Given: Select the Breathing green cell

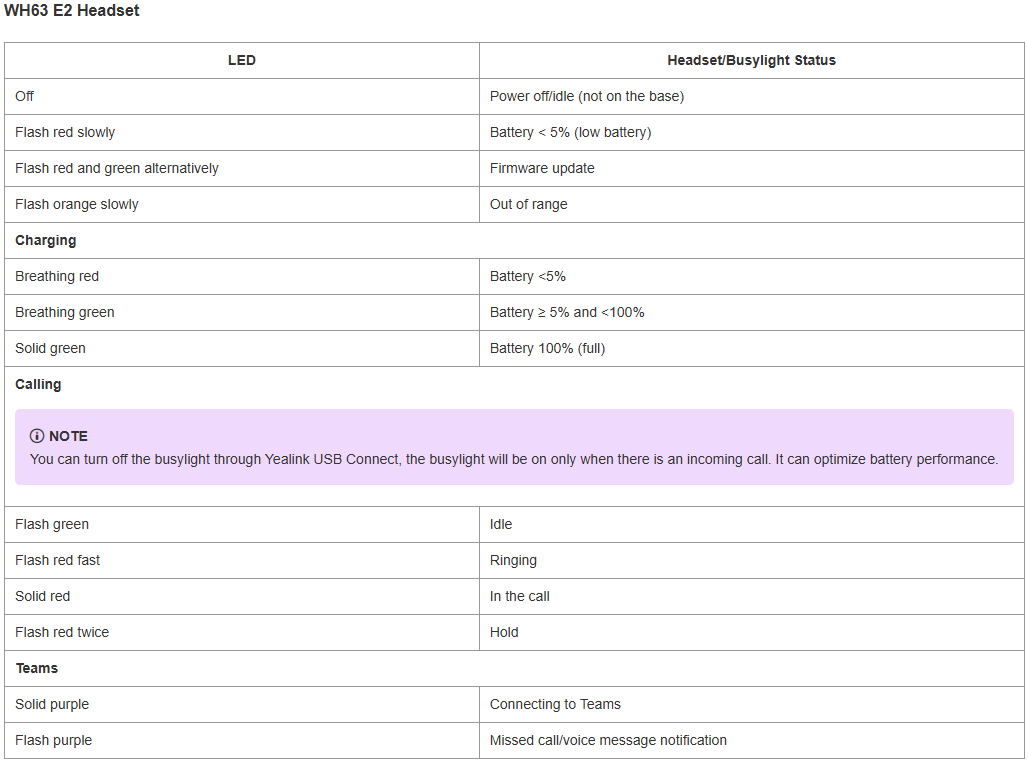Looking at the screenshot, I should coord(65,312).
